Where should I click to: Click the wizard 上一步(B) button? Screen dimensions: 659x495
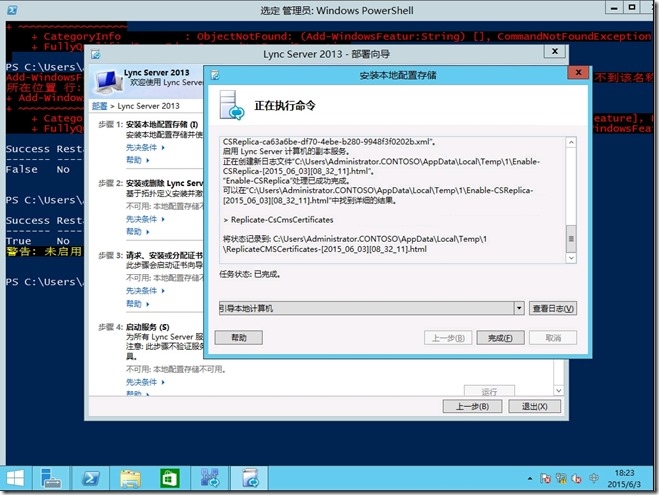[472, 406]
